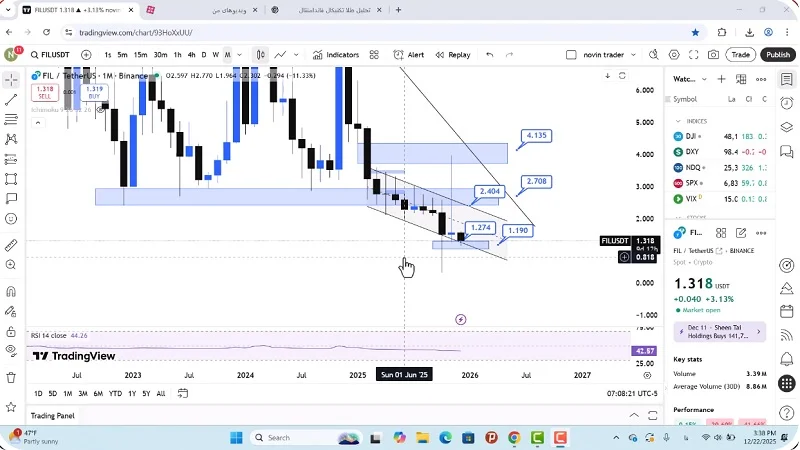Select the 1Y date range
The image size is (800, 450).
(131, 394)
